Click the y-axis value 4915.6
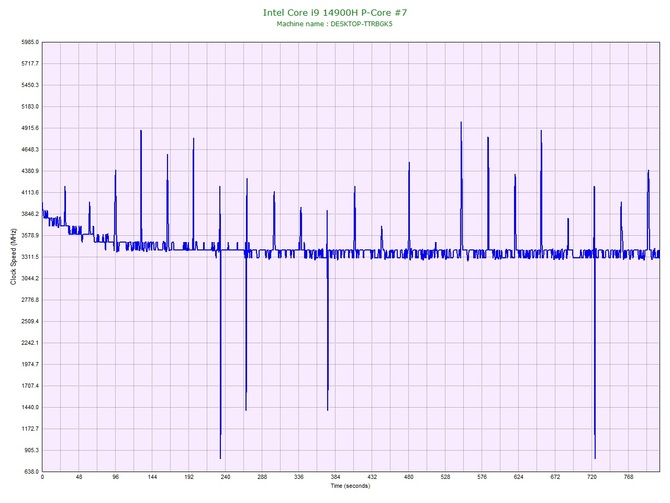 (30, 128)
